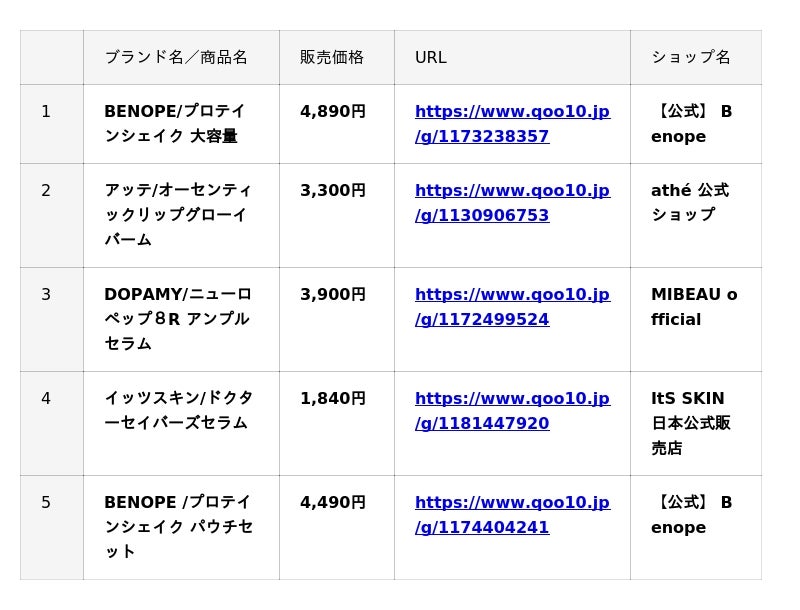Select the DOPAMY/ニューロペップ8R アンプルセラム cell
The image size is (800, 610).
178,319
